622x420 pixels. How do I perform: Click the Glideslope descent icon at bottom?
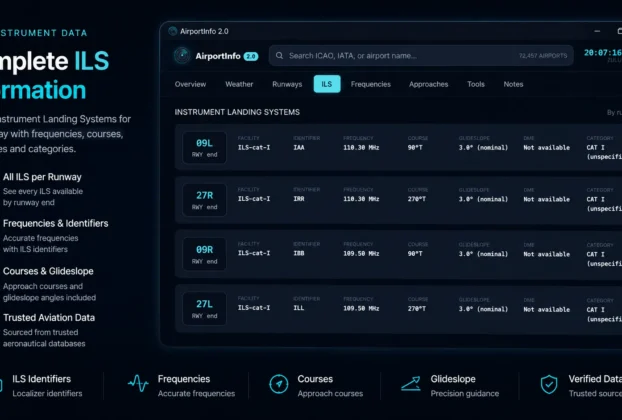411,384
